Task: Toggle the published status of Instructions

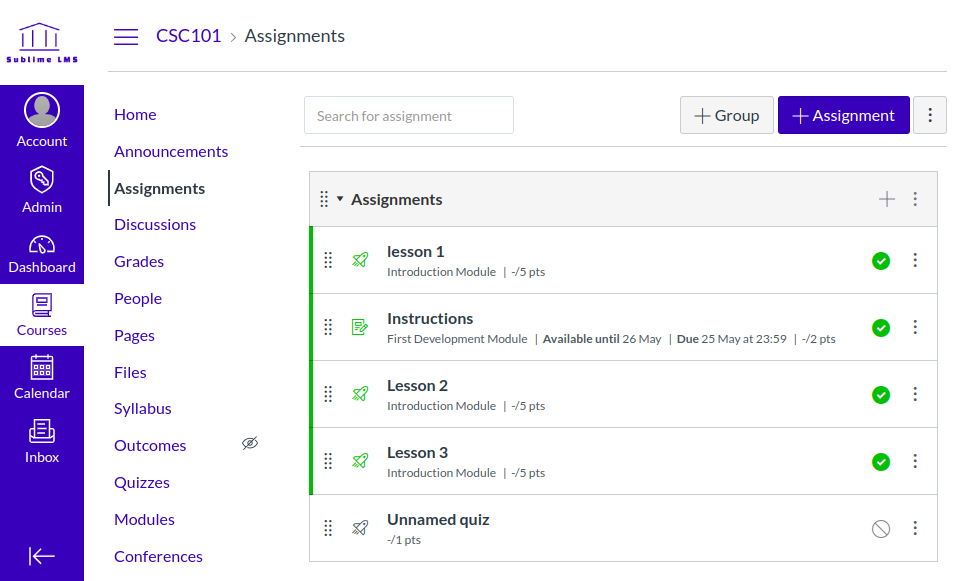Action: (880, 328)
